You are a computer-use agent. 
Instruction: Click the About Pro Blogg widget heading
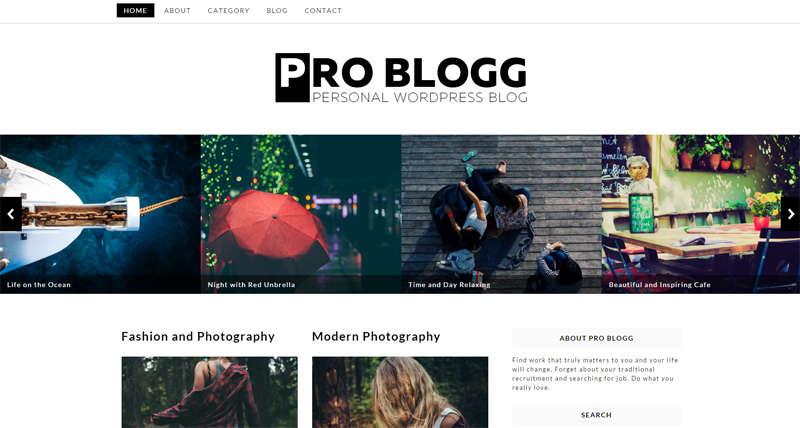pos(596,338)
